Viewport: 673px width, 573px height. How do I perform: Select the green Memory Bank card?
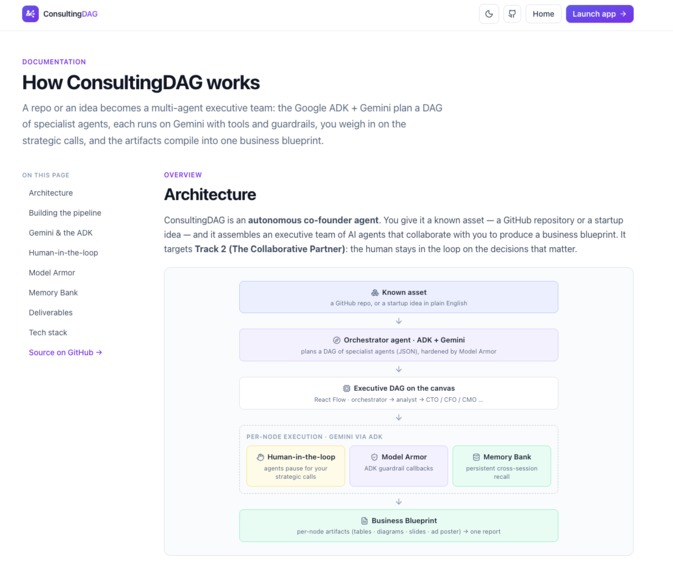pos(502,466)
